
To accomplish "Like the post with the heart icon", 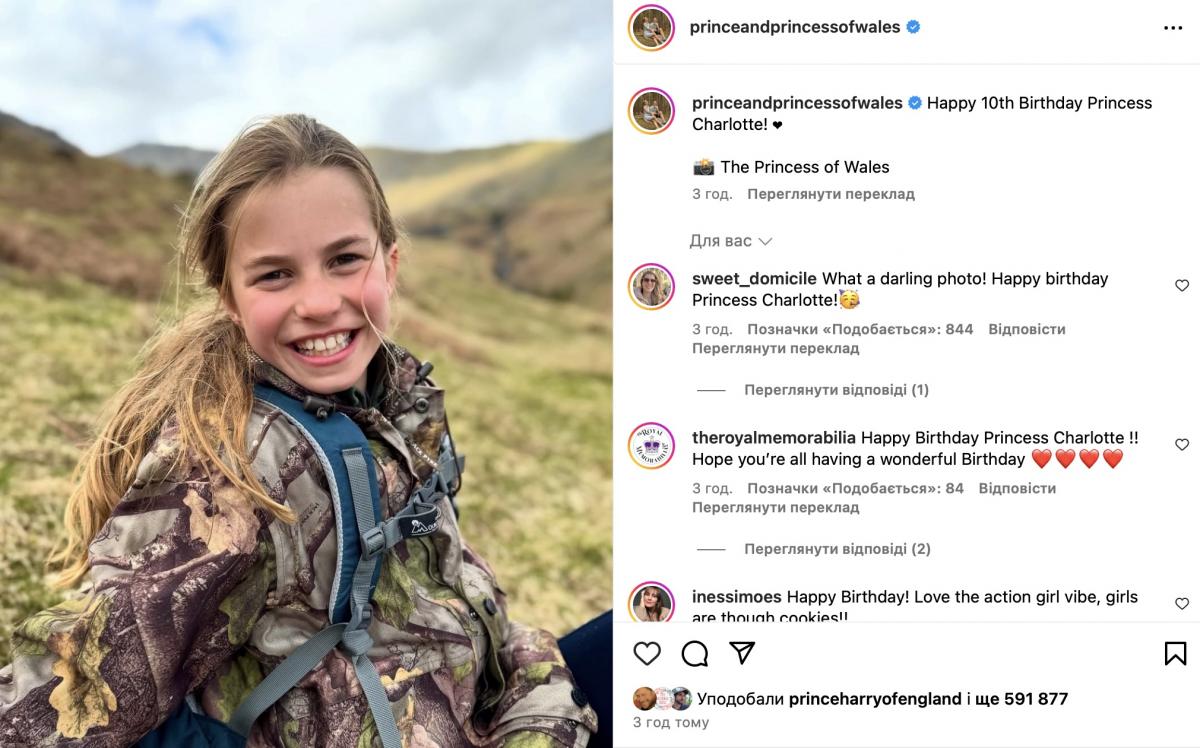I will [647, 653].
